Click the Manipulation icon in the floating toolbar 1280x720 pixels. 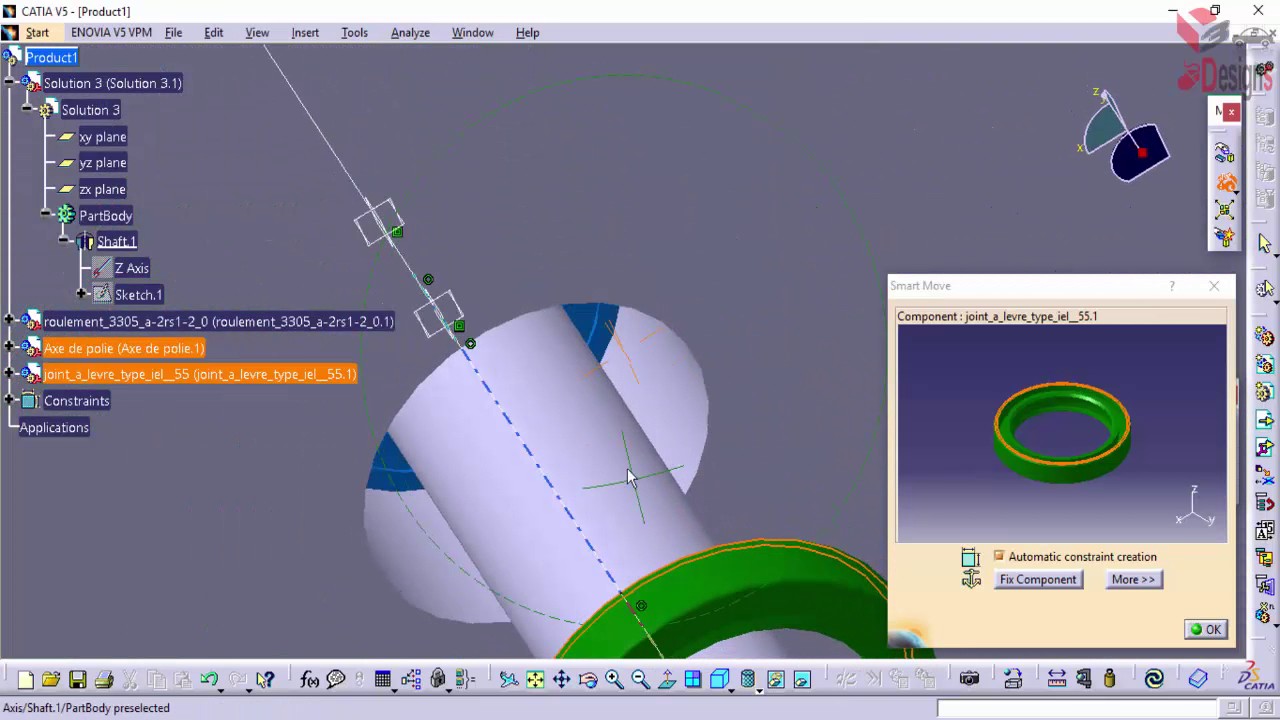pos(1225,153)
